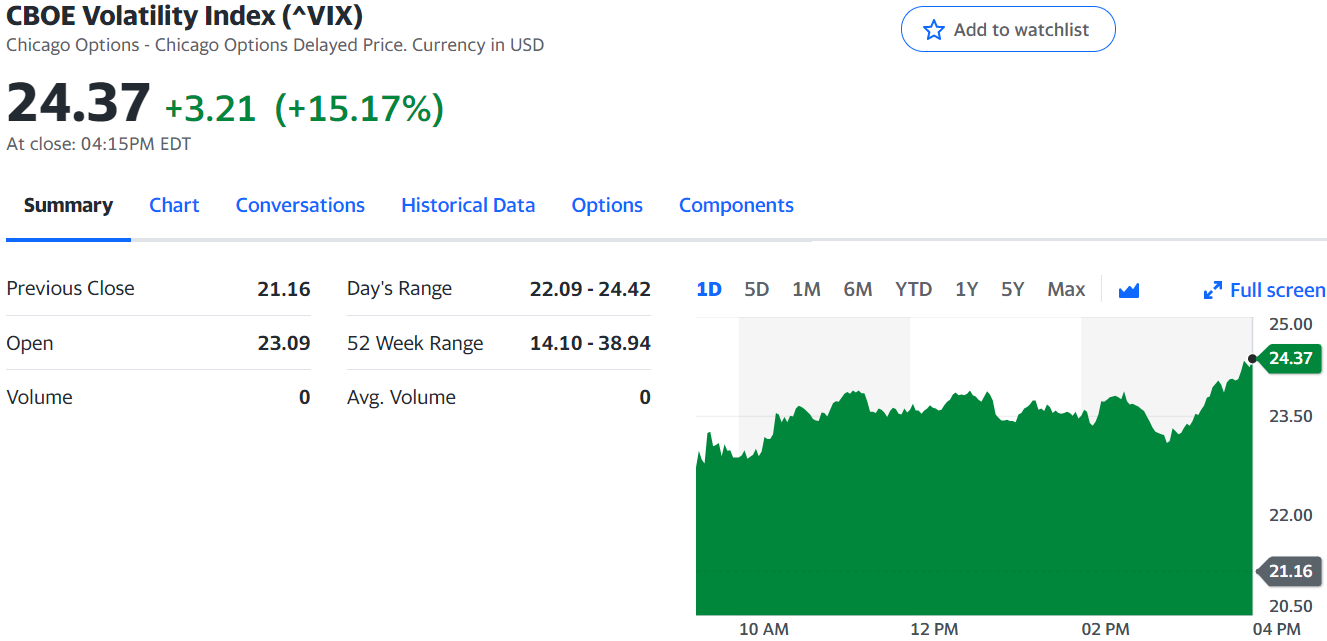Click the 02 PM time axis label
1327x641 pixels.
[x=1105, y=629]
